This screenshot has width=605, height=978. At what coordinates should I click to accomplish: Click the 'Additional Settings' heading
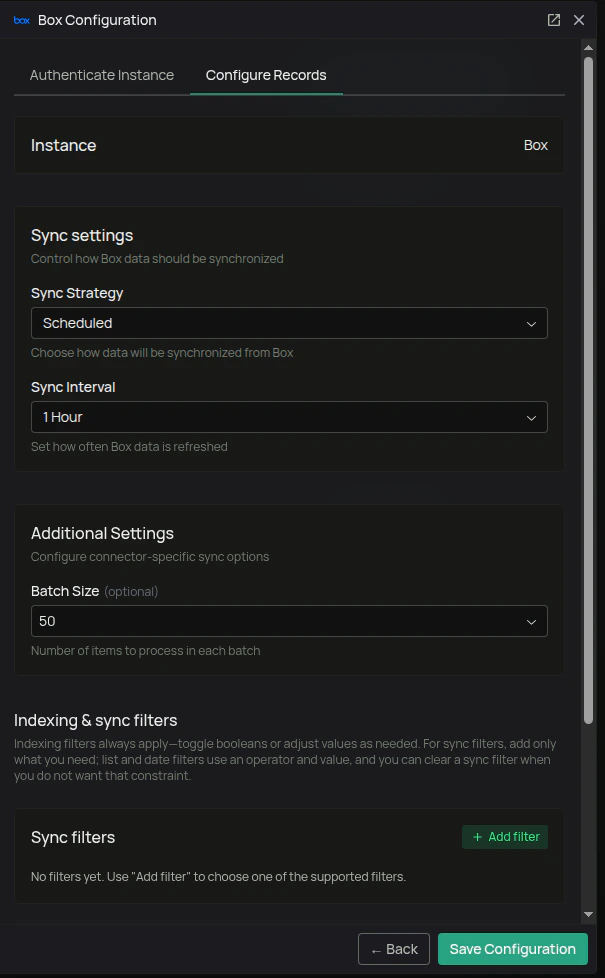point(102,533)
